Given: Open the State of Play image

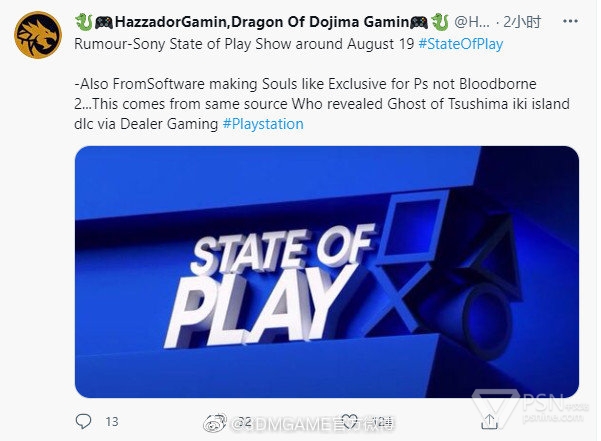Looking at the screenshot, I should 326,272.
